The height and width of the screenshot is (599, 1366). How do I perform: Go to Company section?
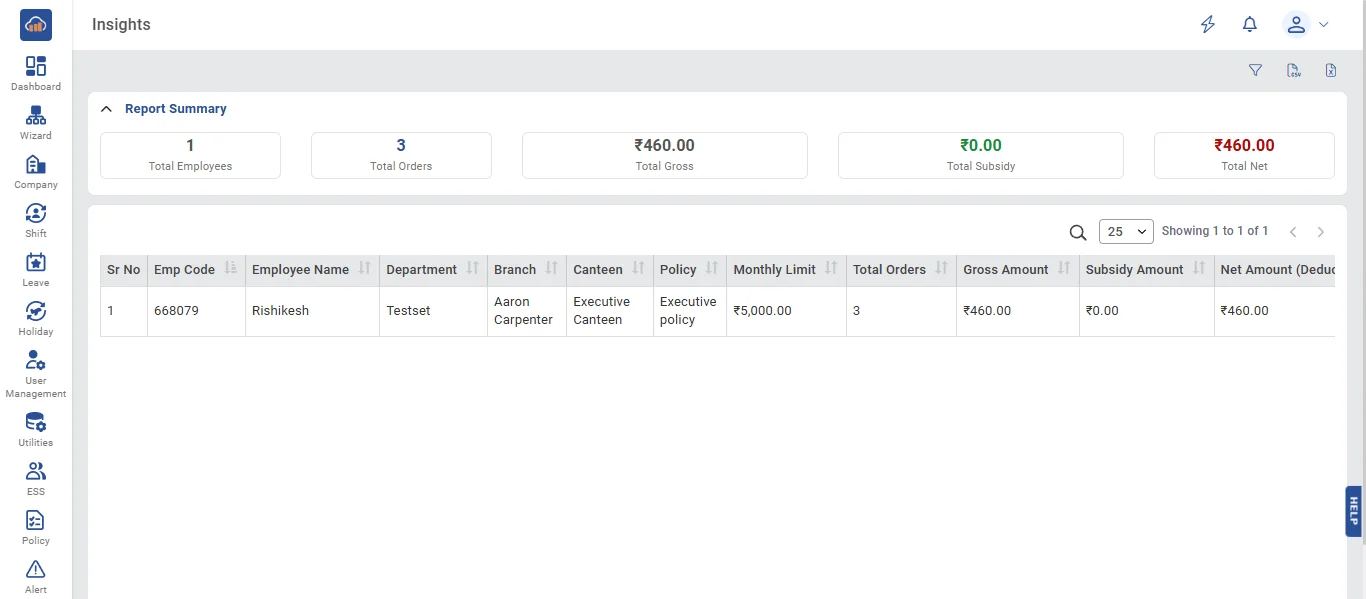tap(36, 172)
